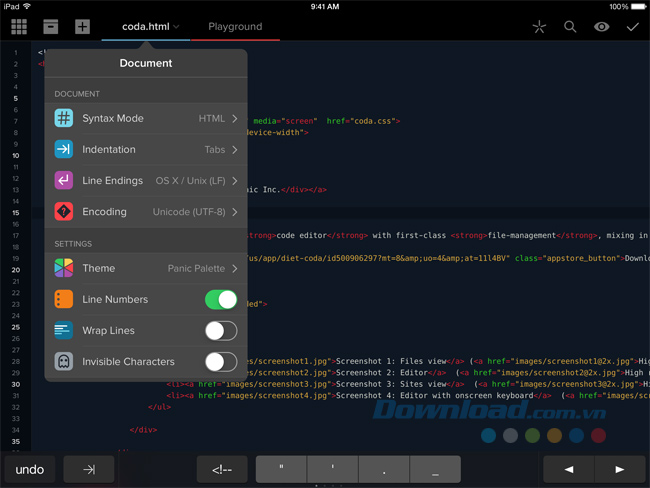Turn on Invisible Characters switch
This screenshot has height=488, width=650.
pos(221,361)
